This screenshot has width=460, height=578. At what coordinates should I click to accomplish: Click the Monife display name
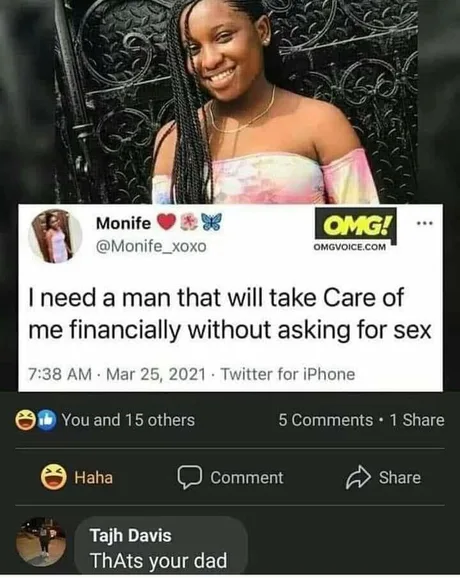coord(123,223)
